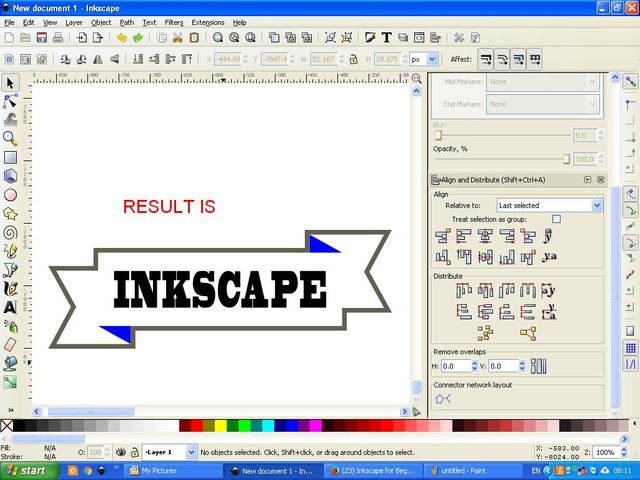Select the Spray tool
The image size is (640, 480).
pyautogui.click(x=10, y=326)
